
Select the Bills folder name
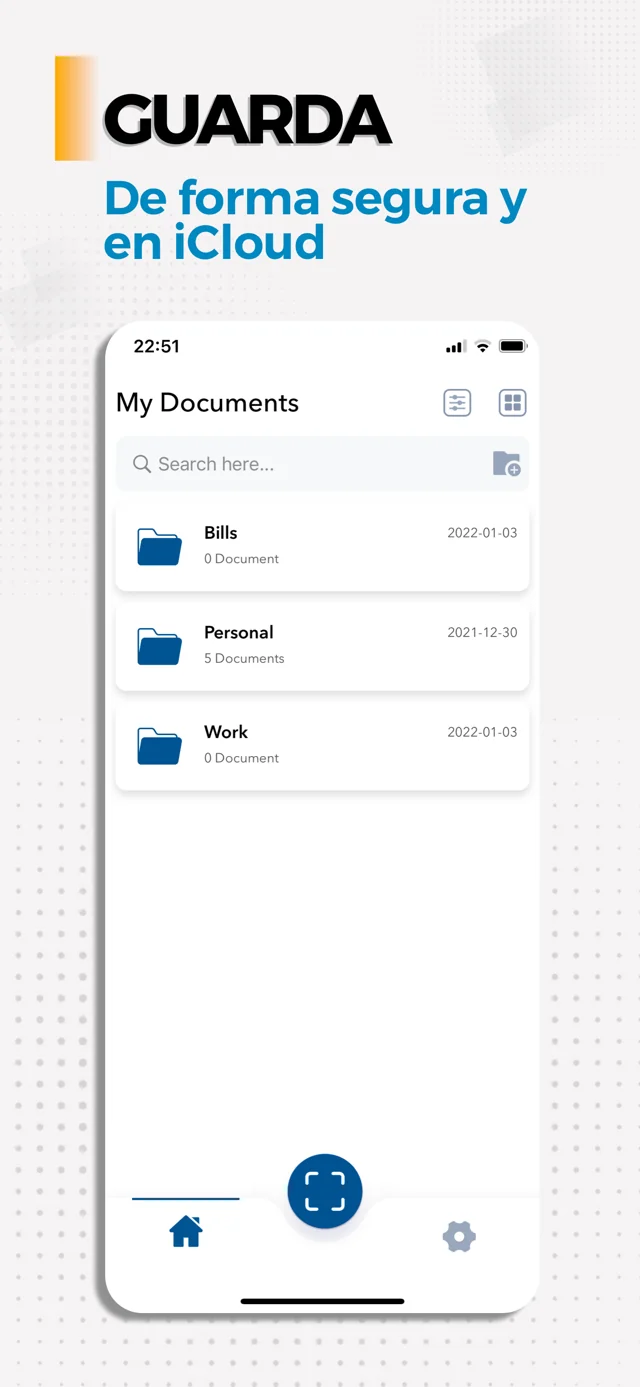pyautogui.click(x=221, y=533)
